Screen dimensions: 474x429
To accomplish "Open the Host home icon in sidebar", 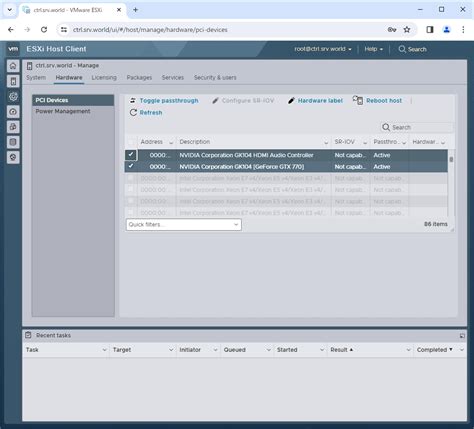I will [13, 66].
